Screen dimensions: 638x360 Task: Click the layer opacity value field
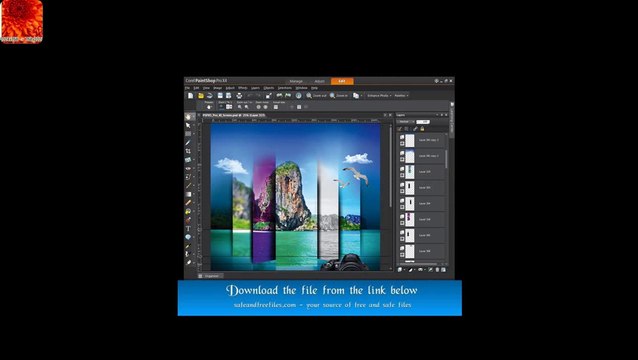point(423,122)
